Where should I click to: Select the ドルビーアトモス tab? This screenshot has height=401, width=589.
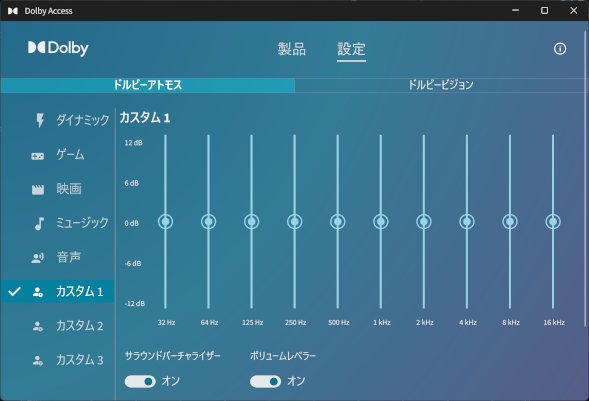pos(148,85)
